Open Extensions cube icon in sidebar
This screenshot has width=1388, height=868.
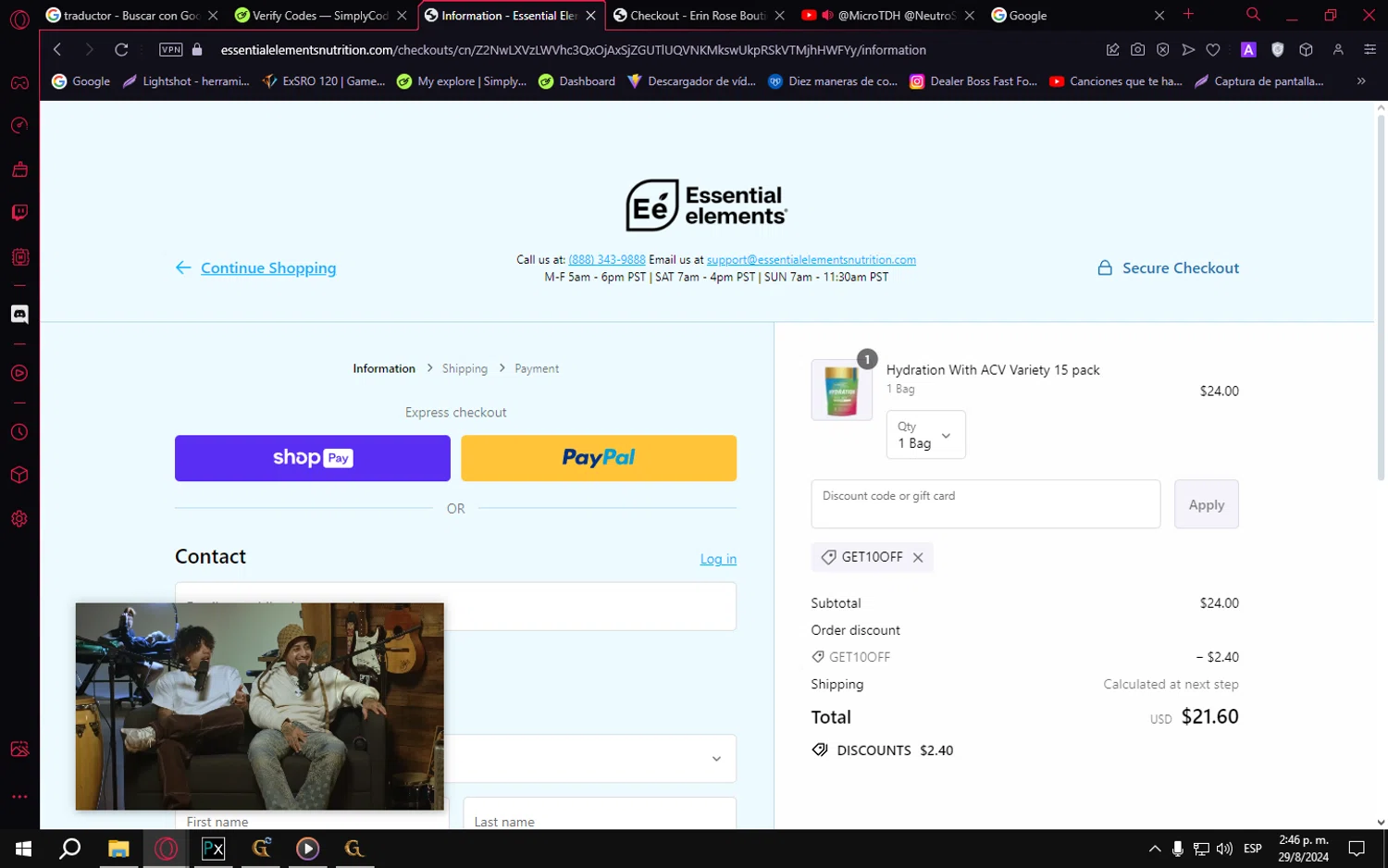point(19,476)
